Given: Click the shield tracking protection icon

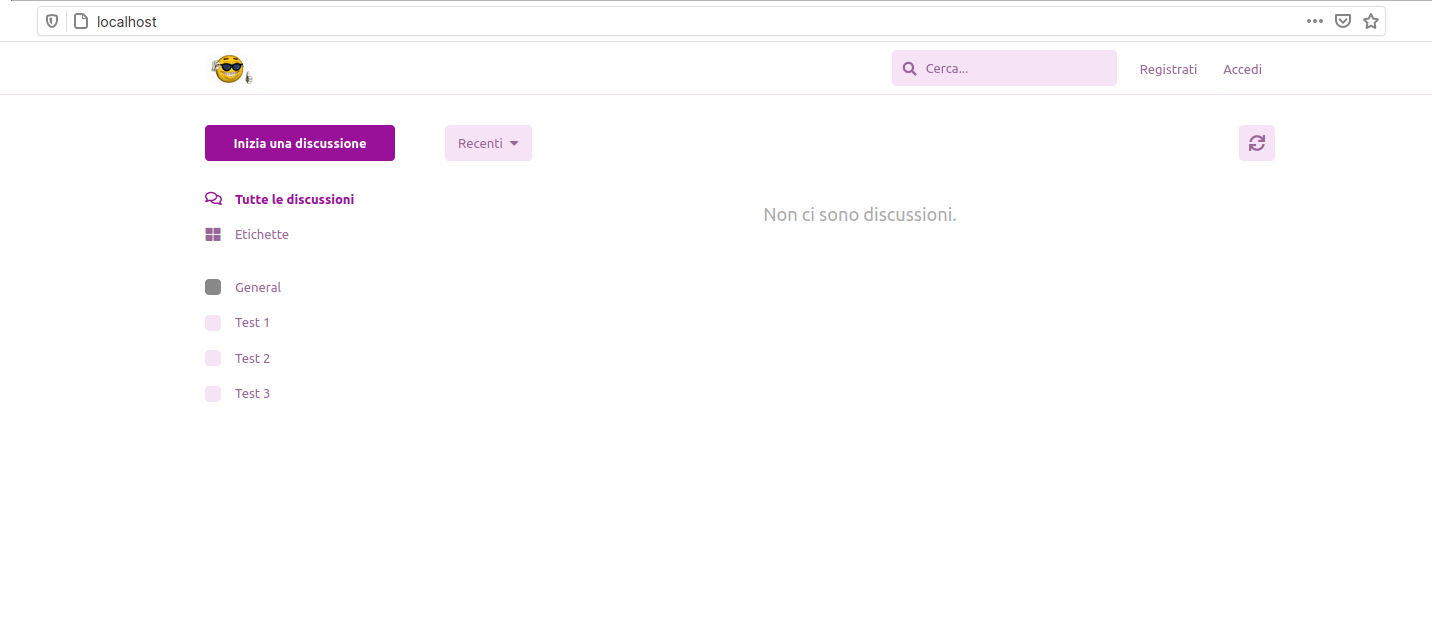Looking at the screenshot, I should point(52,21).
